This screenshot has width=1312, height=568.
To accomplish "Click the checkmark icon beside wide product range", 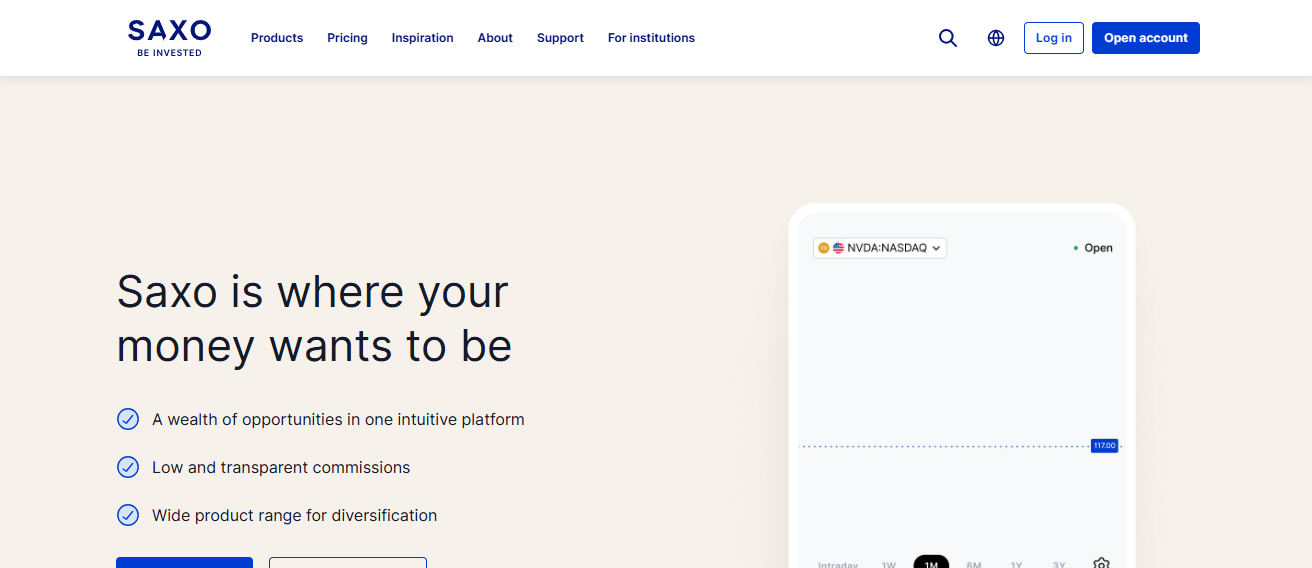I will pyautogui.click(x=128, y=515).
